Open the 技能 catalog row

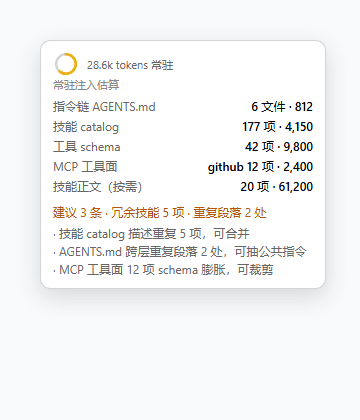point(183,127)
